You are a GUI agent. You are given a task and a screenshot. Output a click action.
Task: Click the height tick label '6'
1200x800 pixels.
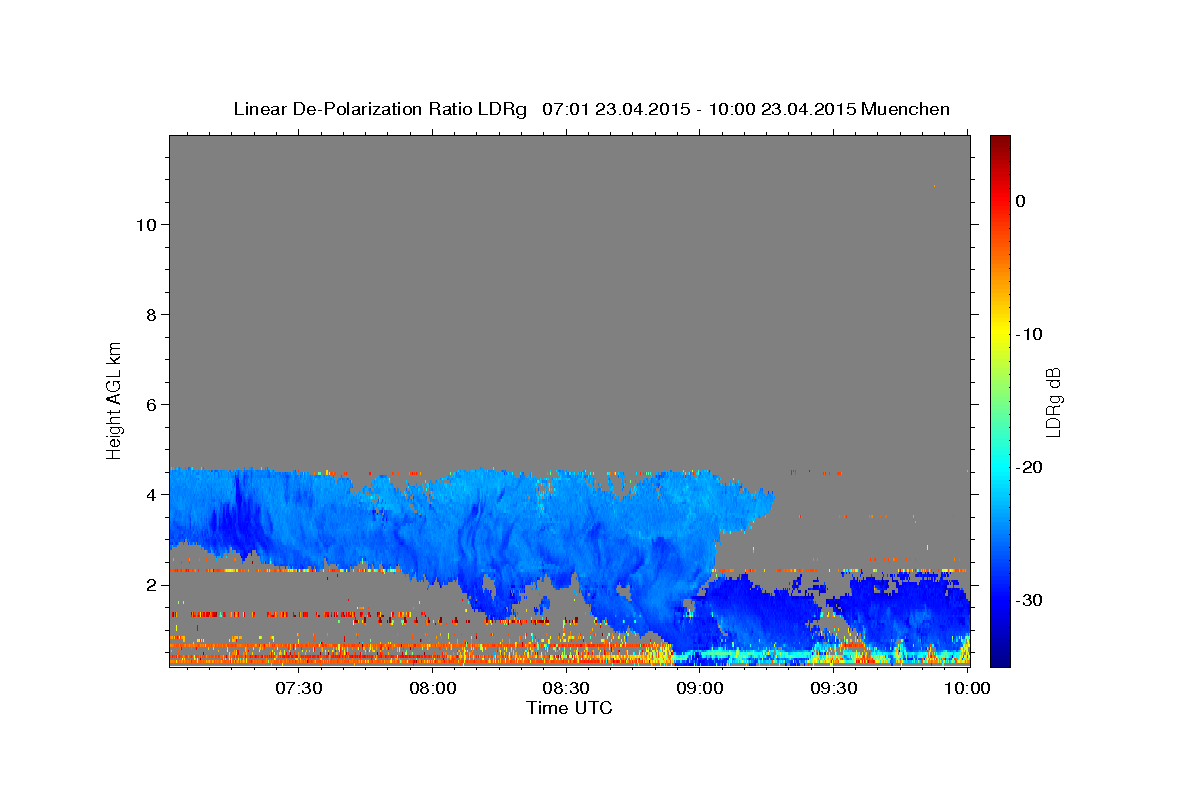click(150, 405)
